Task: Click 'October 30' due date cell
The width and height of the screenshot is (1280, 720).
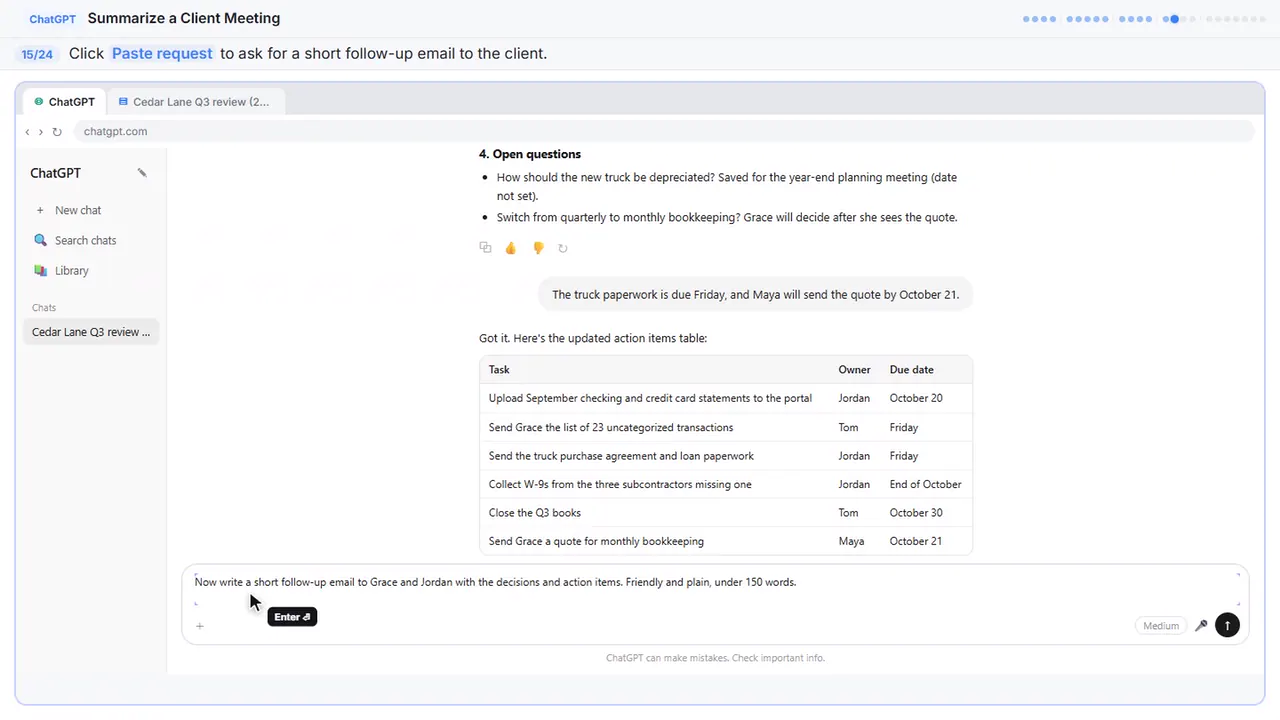Action: tap(916, 513)
